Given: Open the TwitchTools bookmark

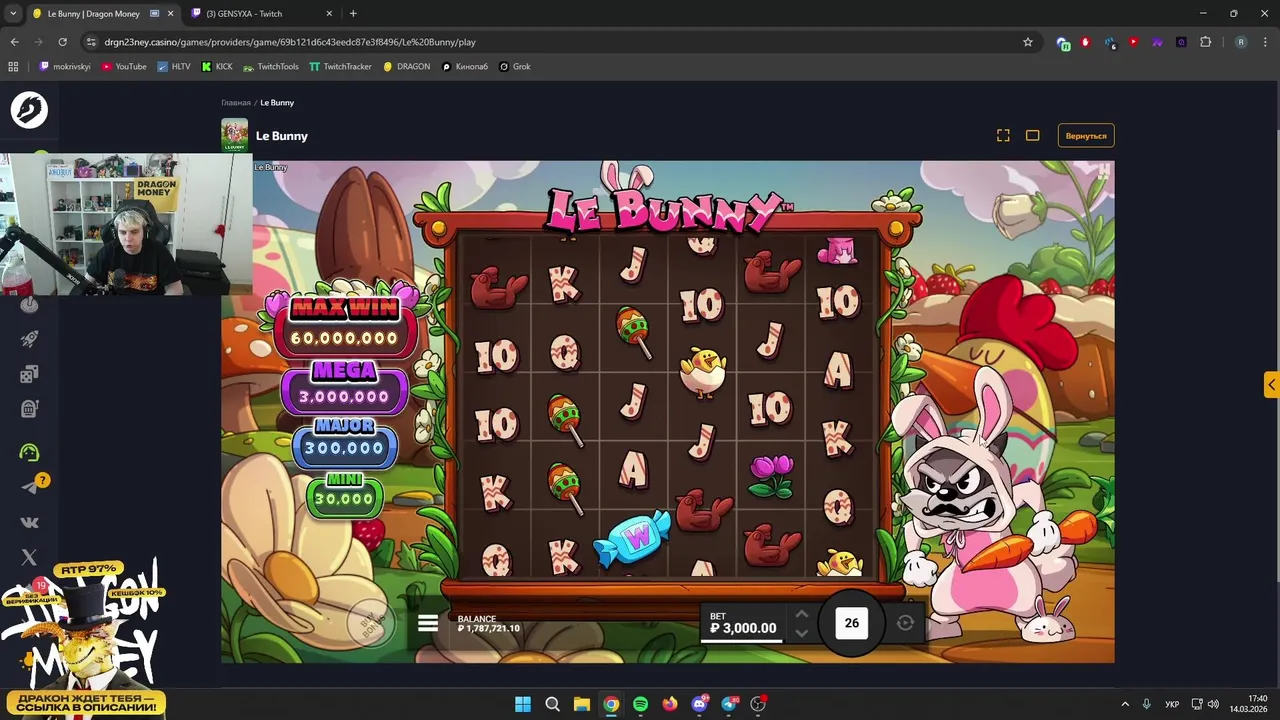Looking at the screenshot, I should tap(271, 66).
